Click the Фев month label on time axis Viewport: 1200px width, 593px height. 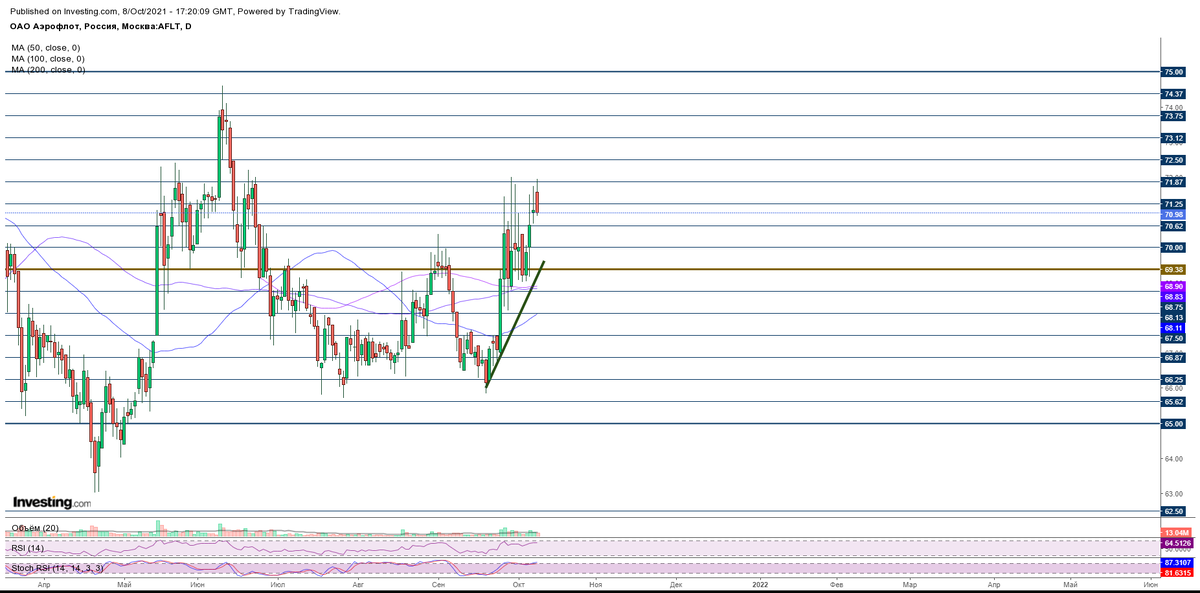(837, 583)
